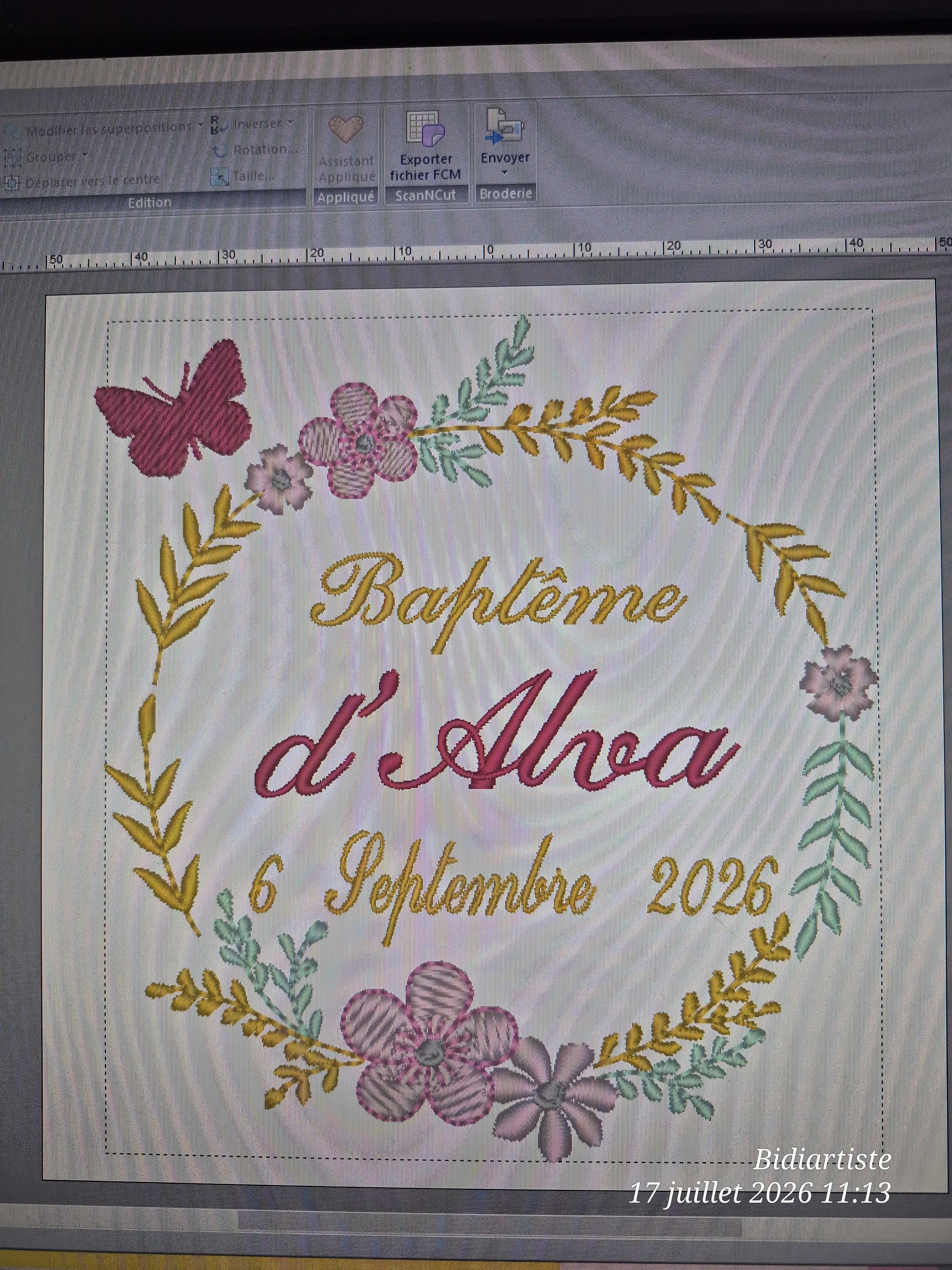952x1270 pixels.
Task: Select the "d'Alva" text on the design
Action: [498, 734]
